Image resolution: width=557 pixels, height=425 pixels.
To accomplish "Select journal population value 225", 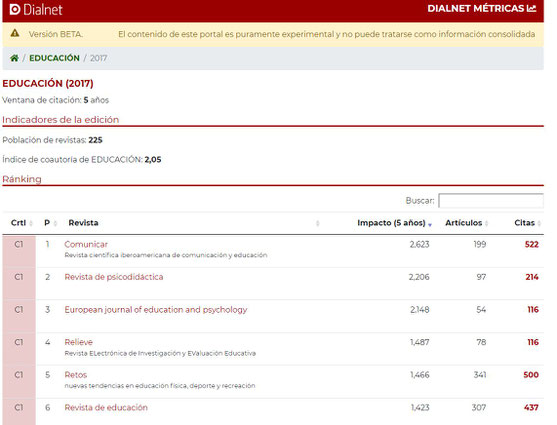I will pyautogui.click(x=96, y=140).
